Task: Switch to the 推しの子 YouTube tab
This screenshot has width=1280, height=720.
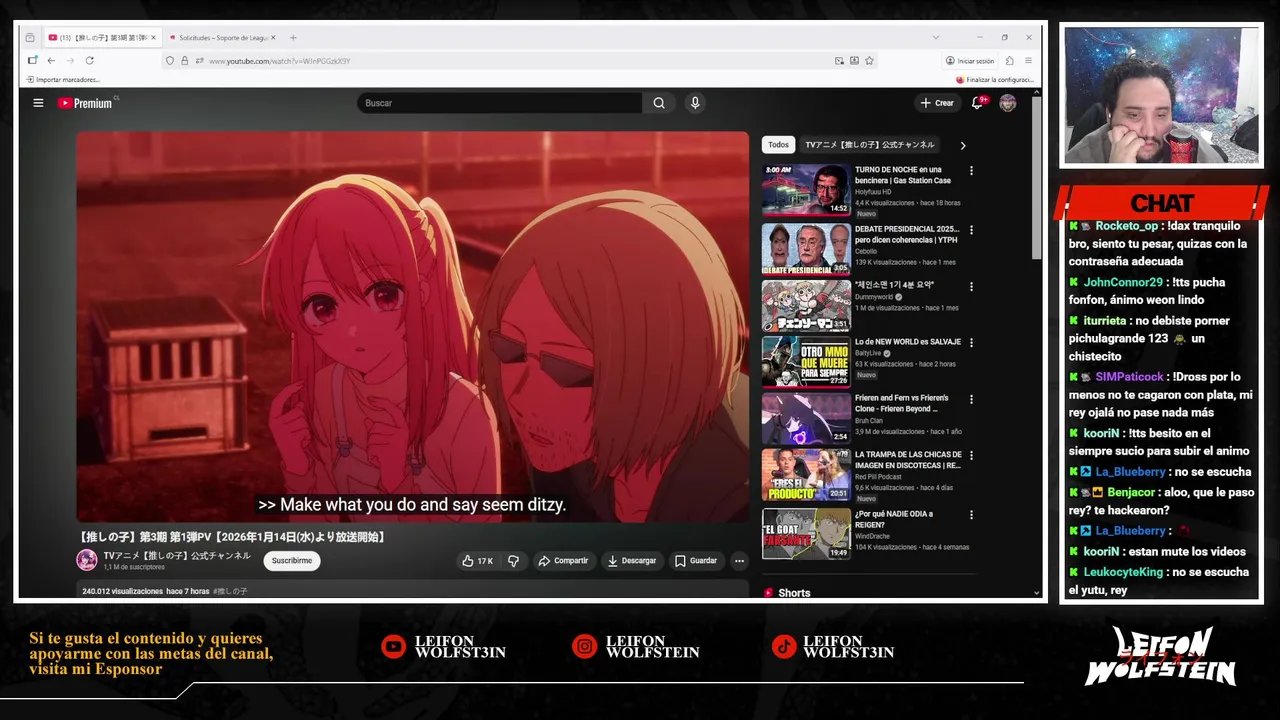Action: 102,38
